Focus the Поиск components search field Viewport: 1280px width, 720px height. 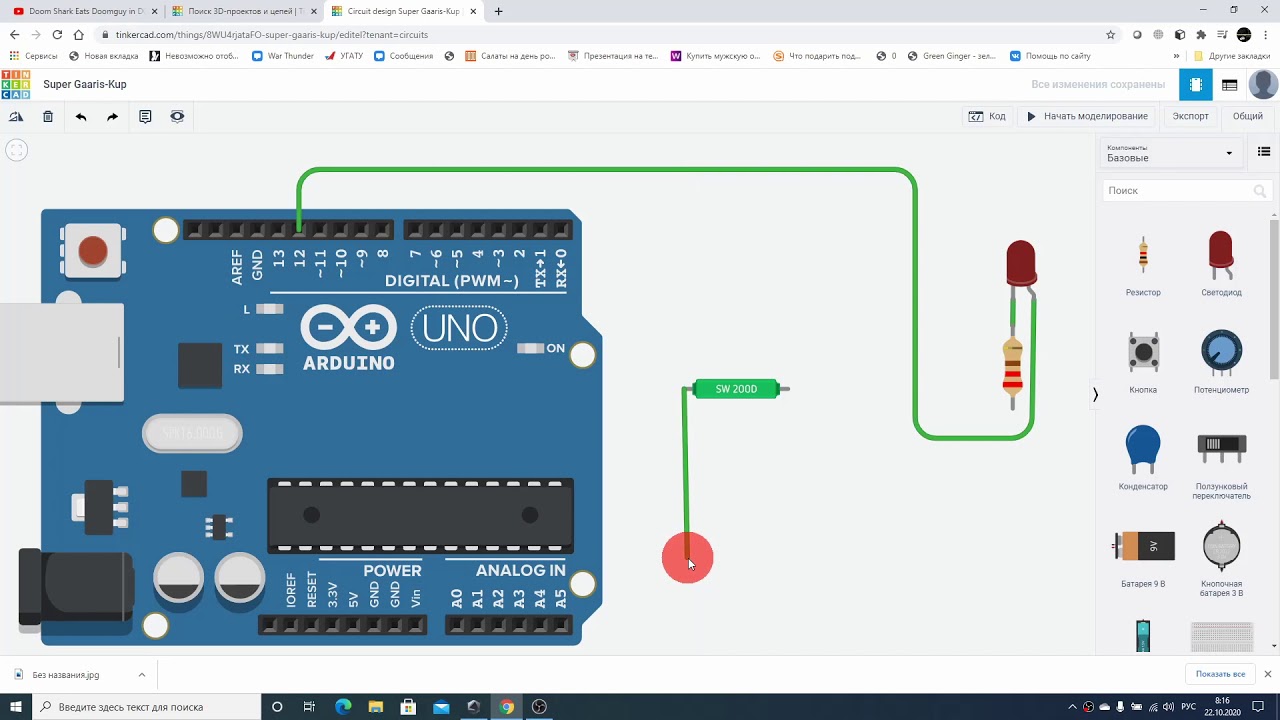tap(1186, 190)
